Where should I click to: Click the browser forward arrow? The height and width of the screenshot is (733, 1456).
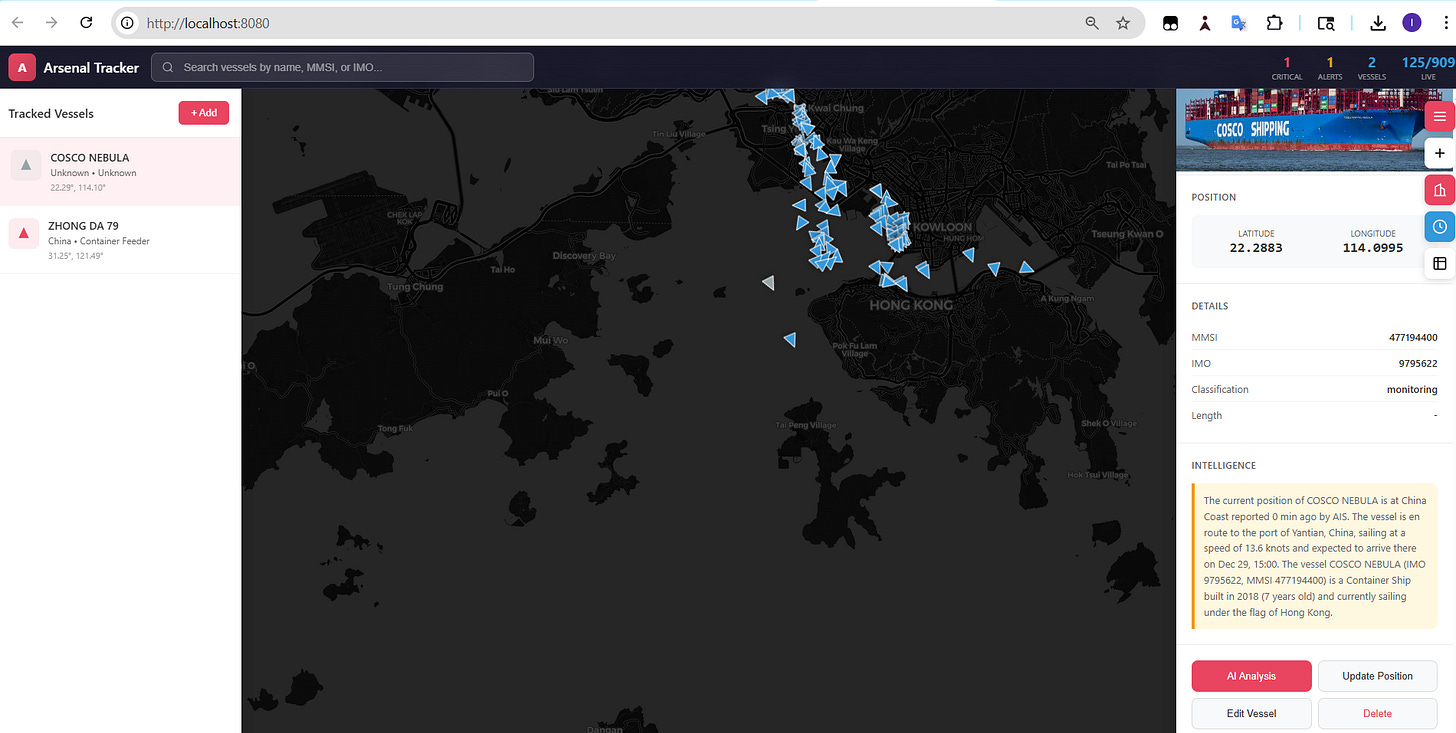[x=51, y=22]
